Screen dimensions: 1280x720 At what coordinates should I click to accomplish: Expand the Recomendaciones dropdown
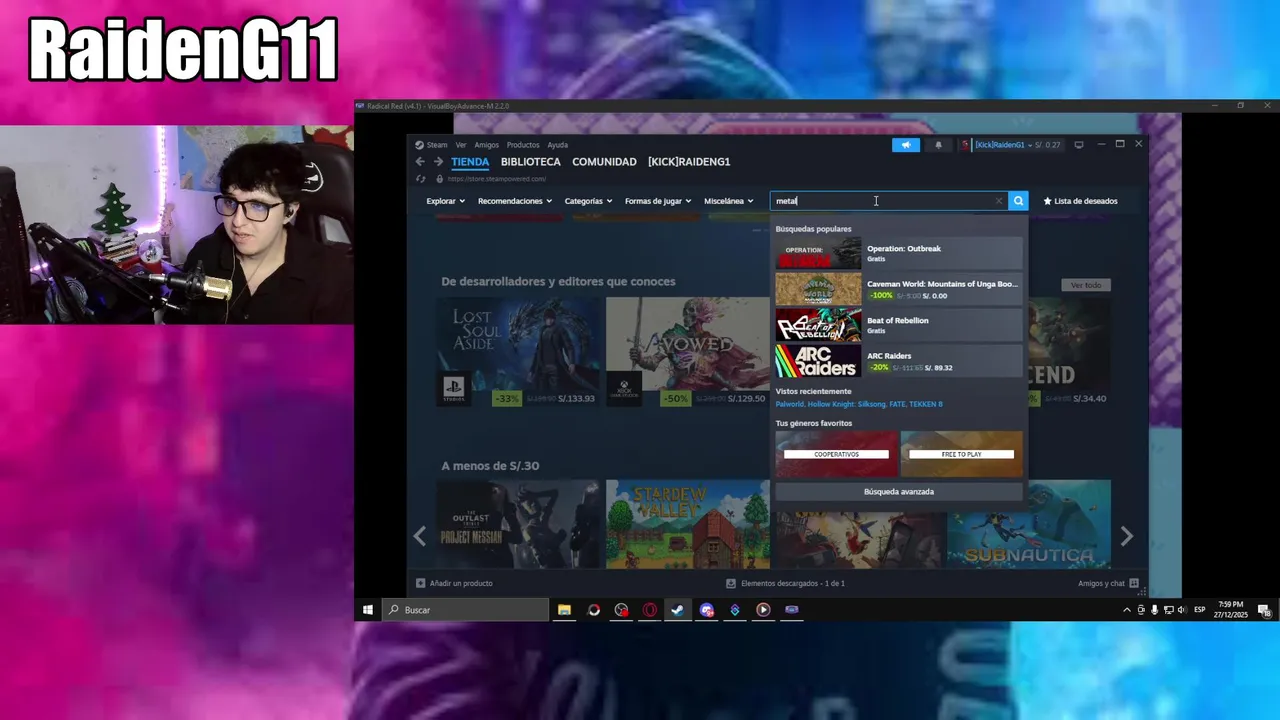tap(514, 201)
